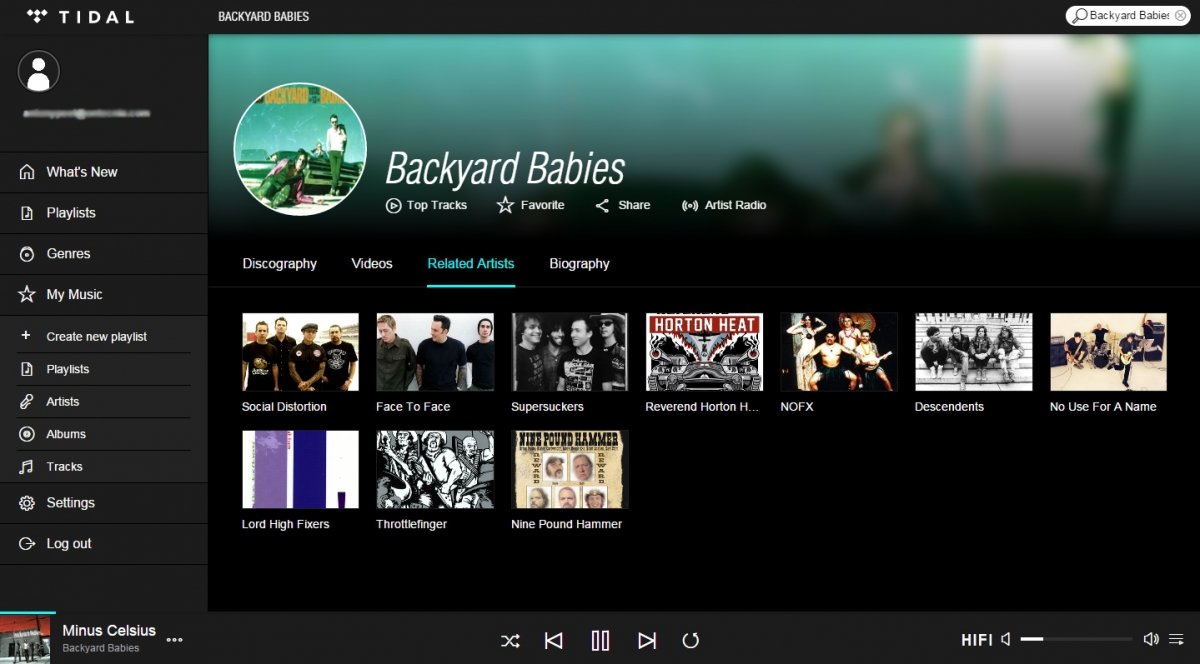Open Social Distortion artist thumbnail
The height and width of the screenshot is (664, 1200).
(300, 352)
